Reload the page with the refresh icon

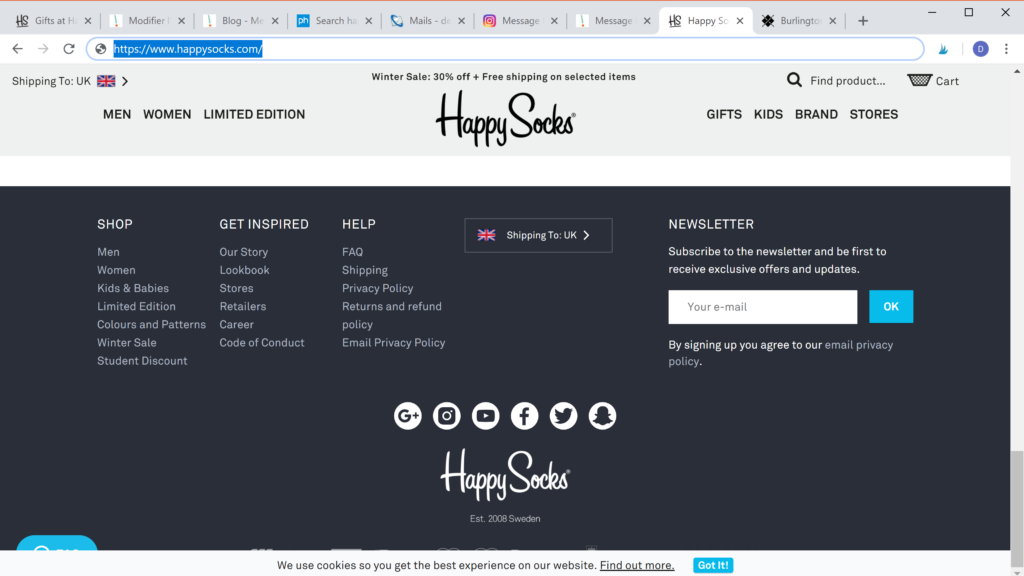pyautogui.click(x=69, y=49)
